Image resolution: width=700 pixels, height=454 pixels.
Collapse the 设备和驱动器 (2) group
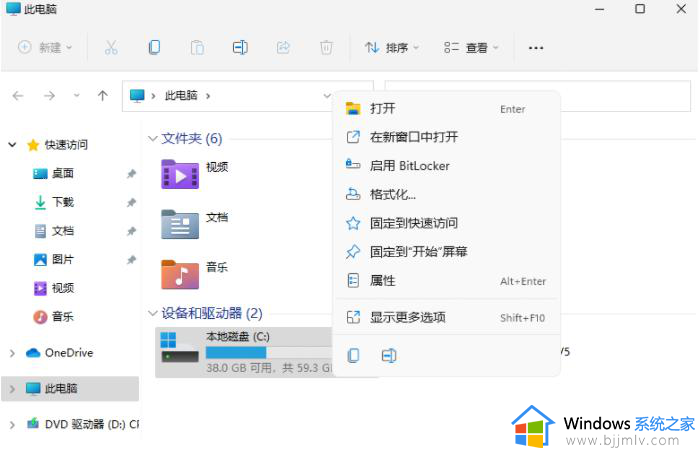153,313
